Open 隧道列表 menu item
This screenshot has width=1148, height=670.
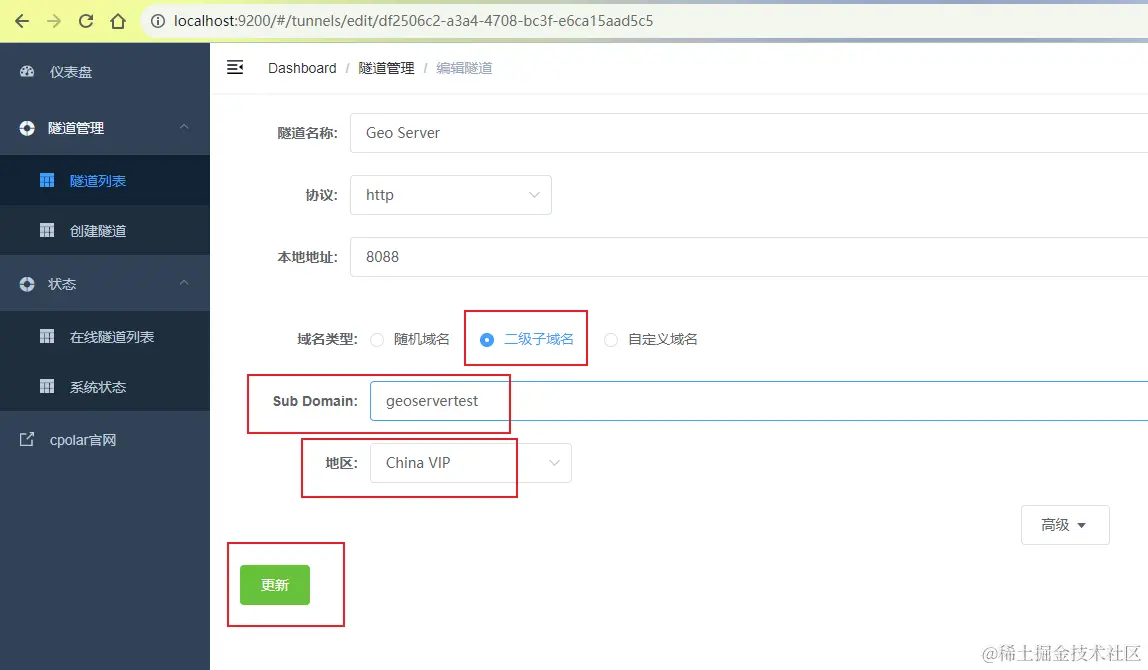coord(105,181)
